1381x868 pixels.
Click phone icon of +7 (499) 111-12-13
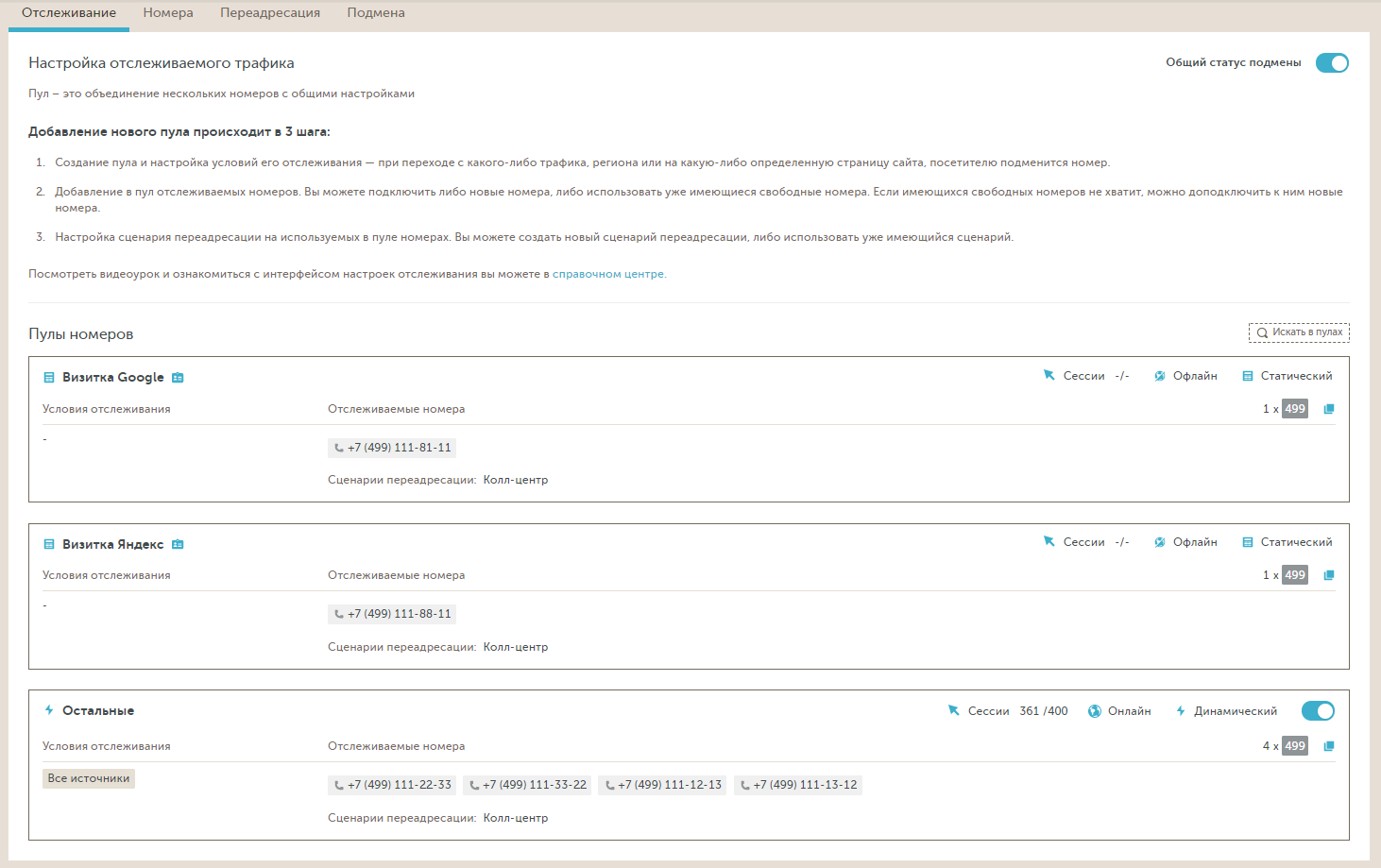610,786
